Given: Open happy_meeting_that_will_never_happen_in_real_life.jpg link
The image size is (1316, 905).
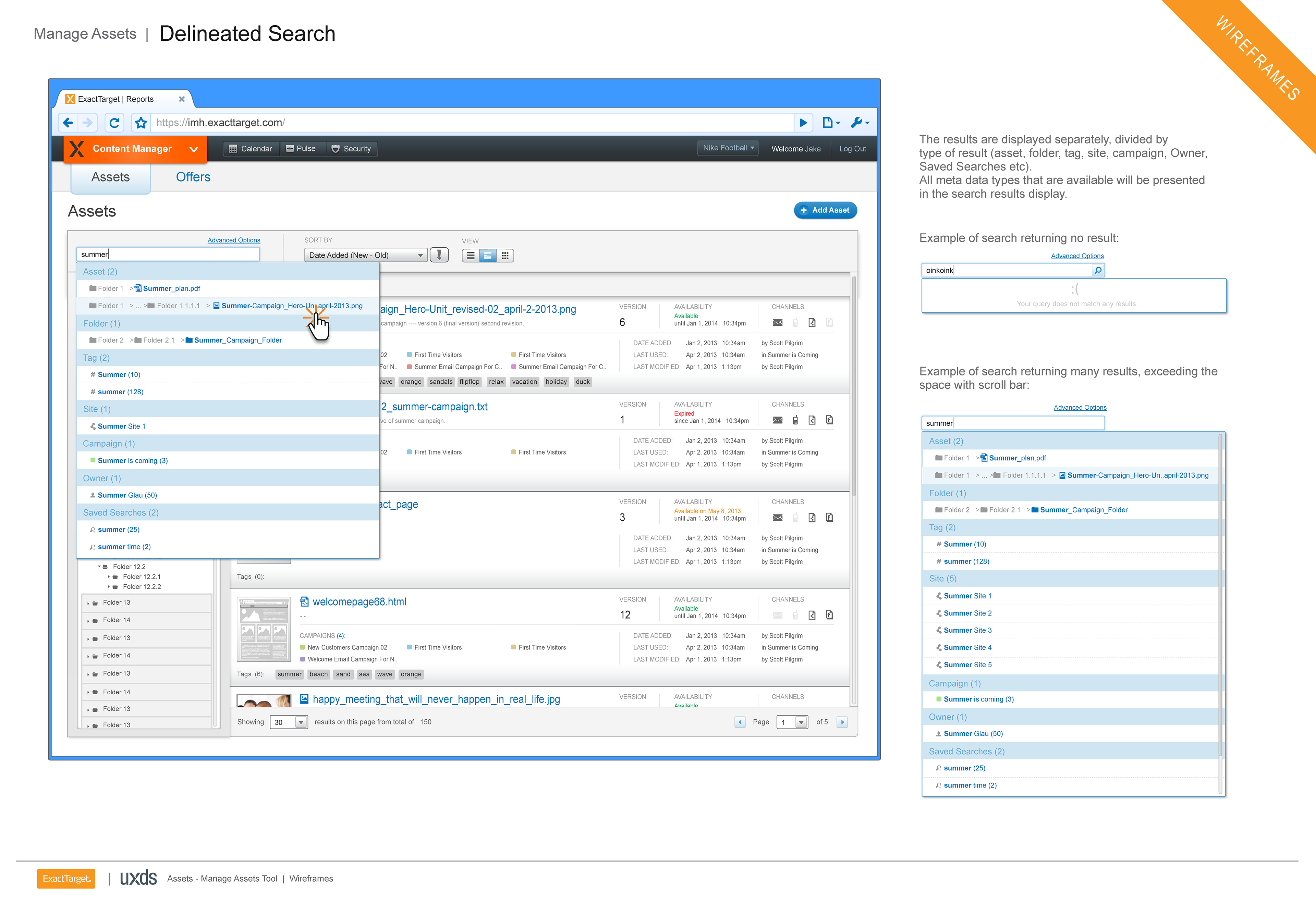Looking at the screenshot, I should [x=436, y=699].
